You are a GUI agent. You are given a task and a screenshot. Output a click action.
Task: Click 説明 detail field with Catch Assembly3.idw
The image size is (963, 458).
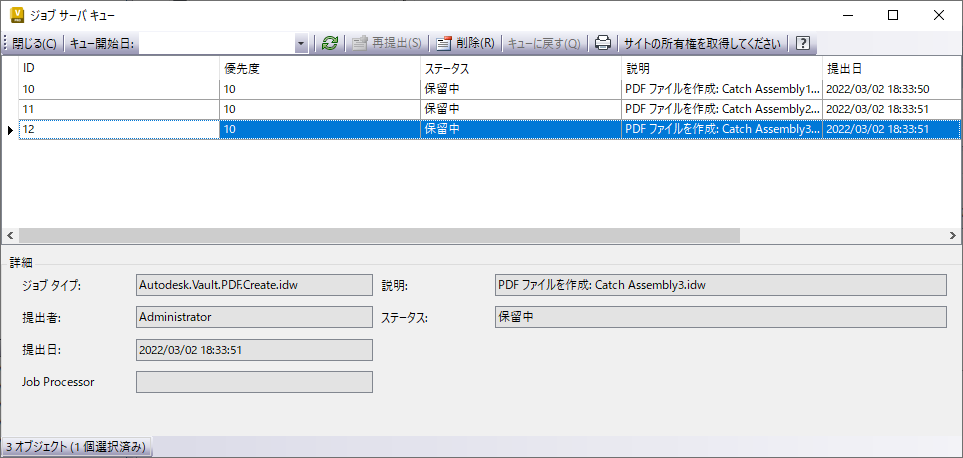(720, 285)
